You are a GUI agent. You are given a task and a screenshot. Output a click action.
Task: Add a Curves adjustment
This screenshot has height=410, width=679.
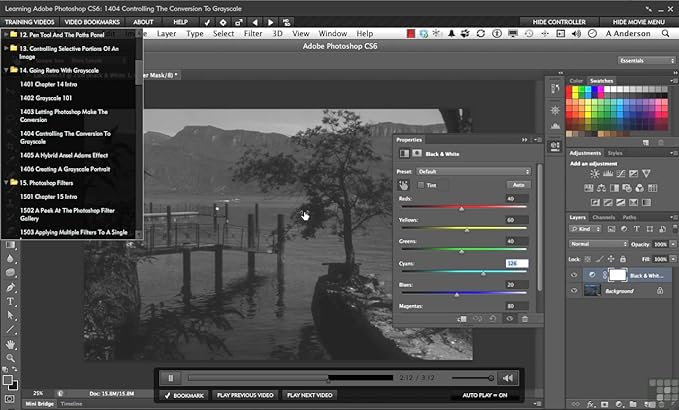pyautogui.click(x=621, y=174)
